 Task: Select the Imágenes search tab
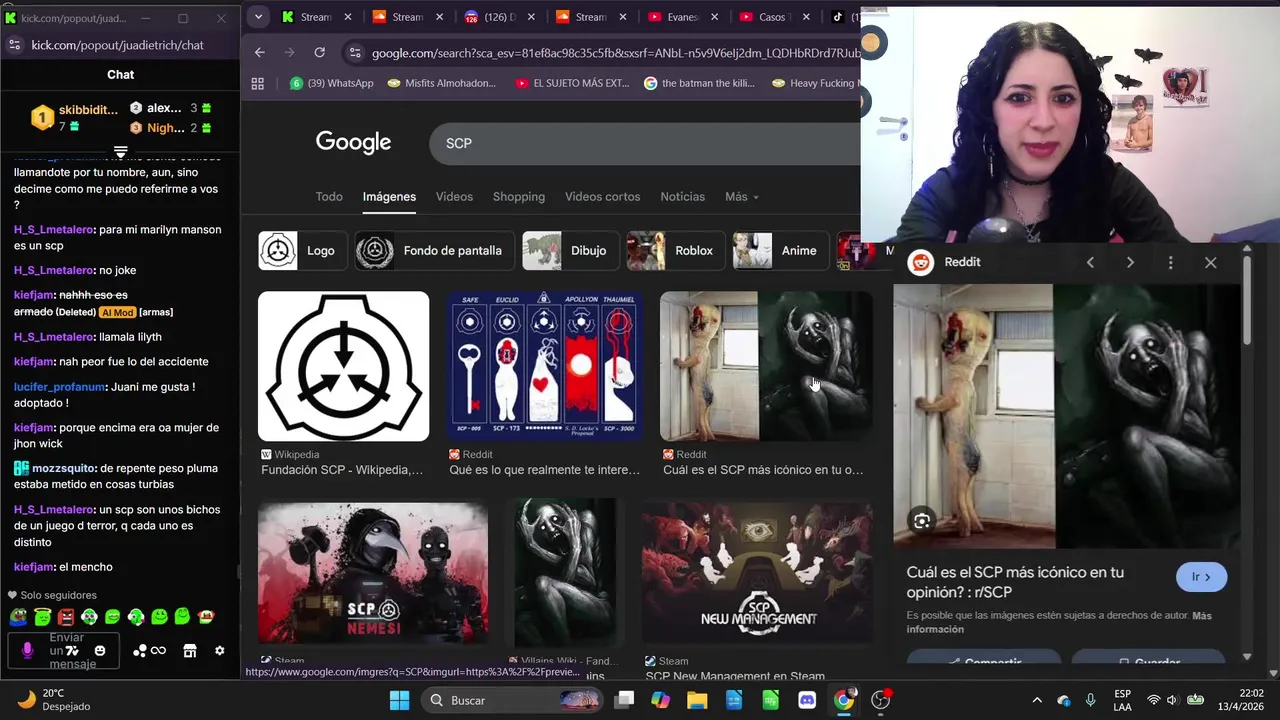click(389, 197)
